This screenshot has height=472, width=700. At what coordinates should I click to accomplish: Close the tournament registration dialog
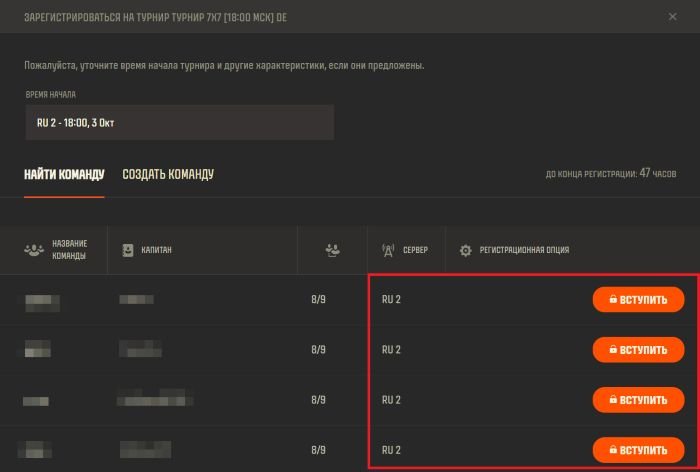point(672,17)
